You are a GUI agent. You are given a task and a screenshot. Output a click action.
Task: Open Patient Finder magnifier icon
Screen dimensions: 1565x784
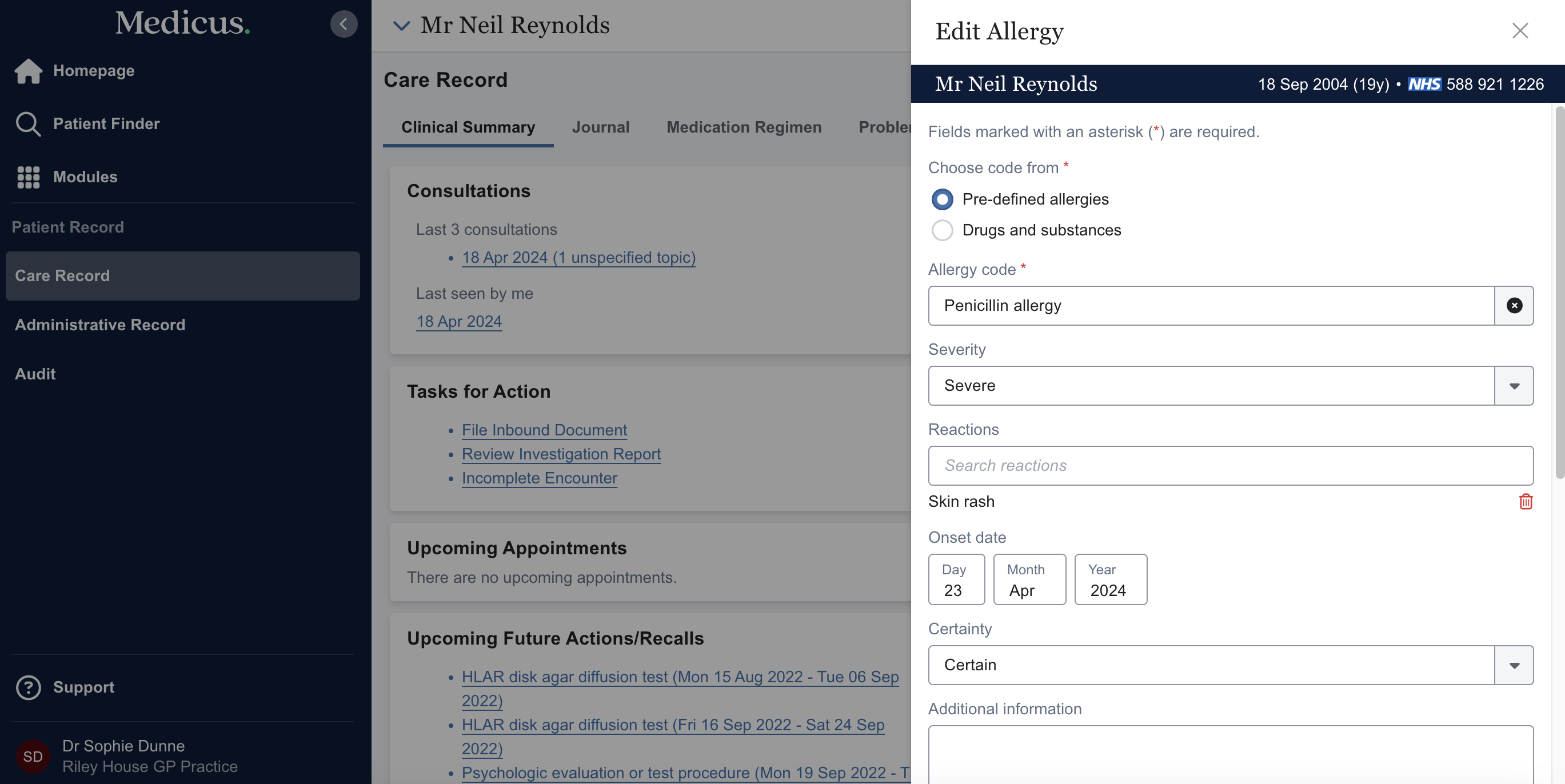(x=28, y=124)
